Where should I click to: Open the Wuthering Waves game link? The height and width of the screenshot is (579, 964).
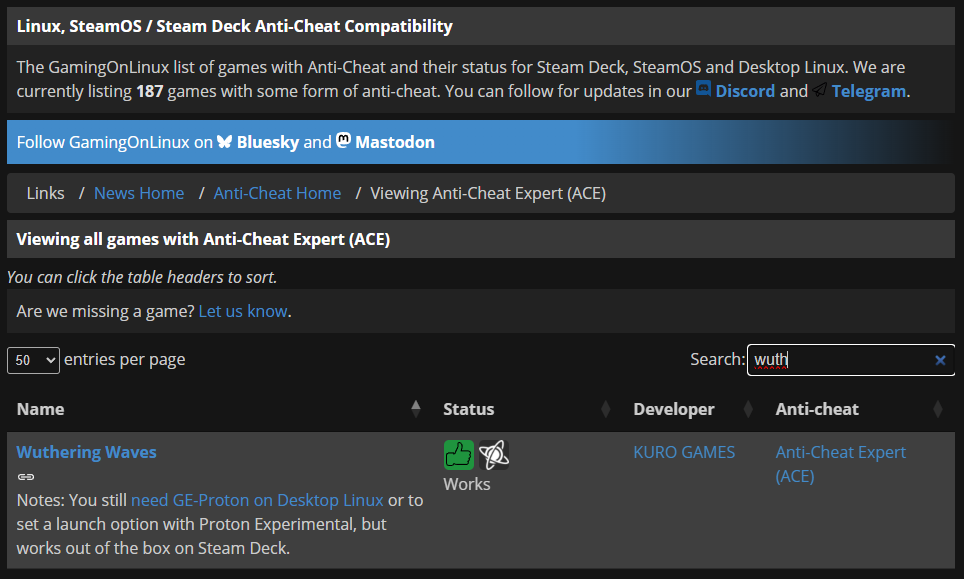pyautogui.click(x=87, y=452)
